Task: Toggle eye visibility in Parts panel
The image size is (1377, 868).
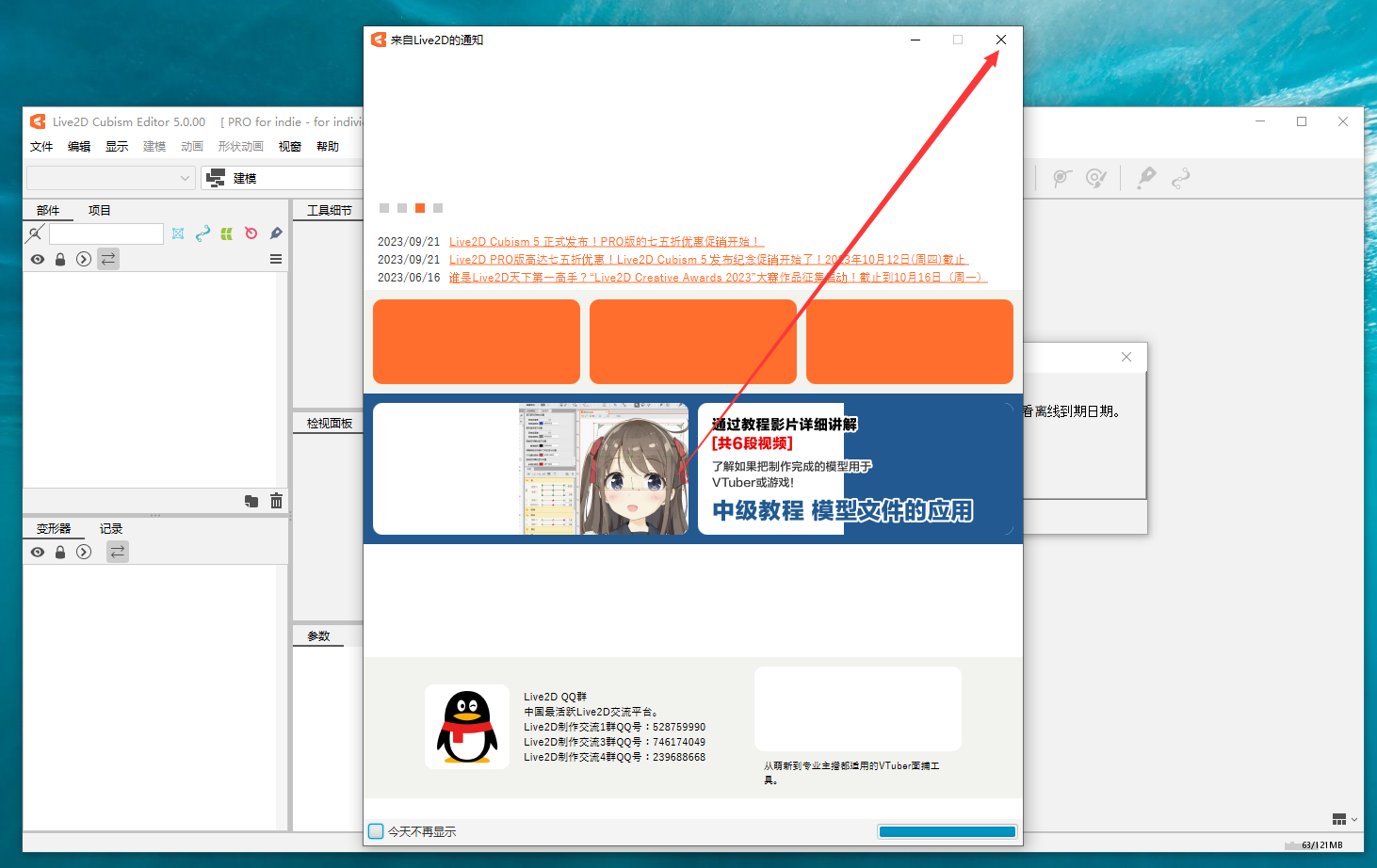Action: click(x=38, y=259)
